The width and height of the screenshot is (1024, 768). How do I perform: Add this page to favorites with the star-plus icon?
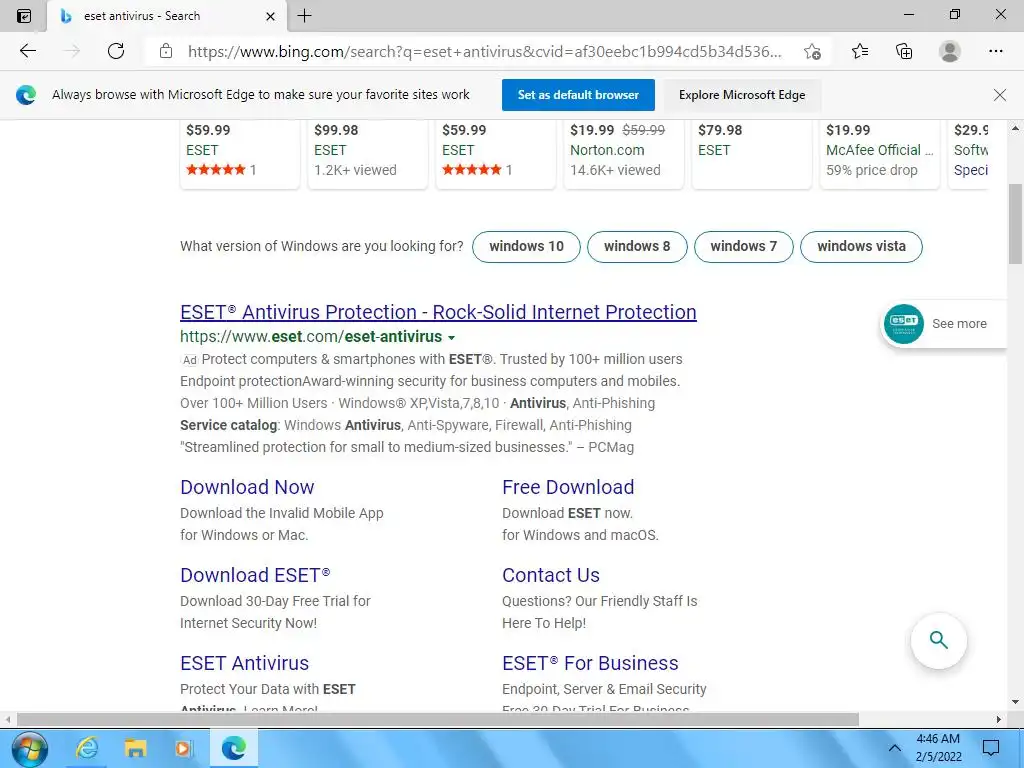[812, 52]
